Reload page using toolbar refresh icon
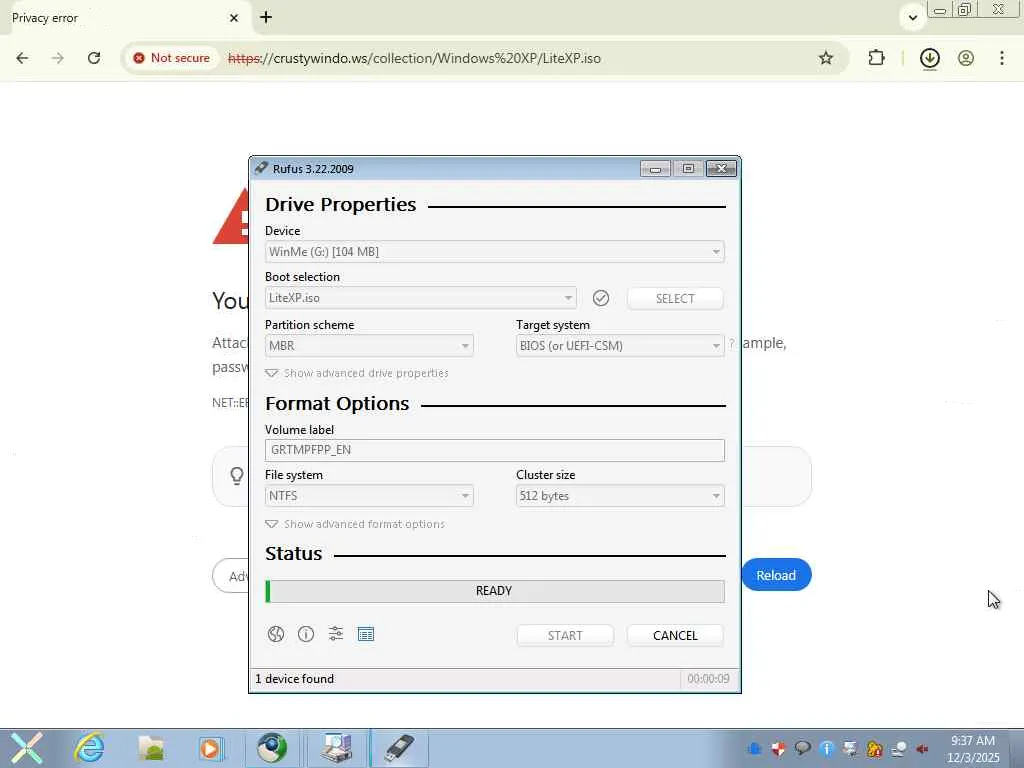This screenshot has height=768, width=1024. pyautogui.click(x=94, y=58)
